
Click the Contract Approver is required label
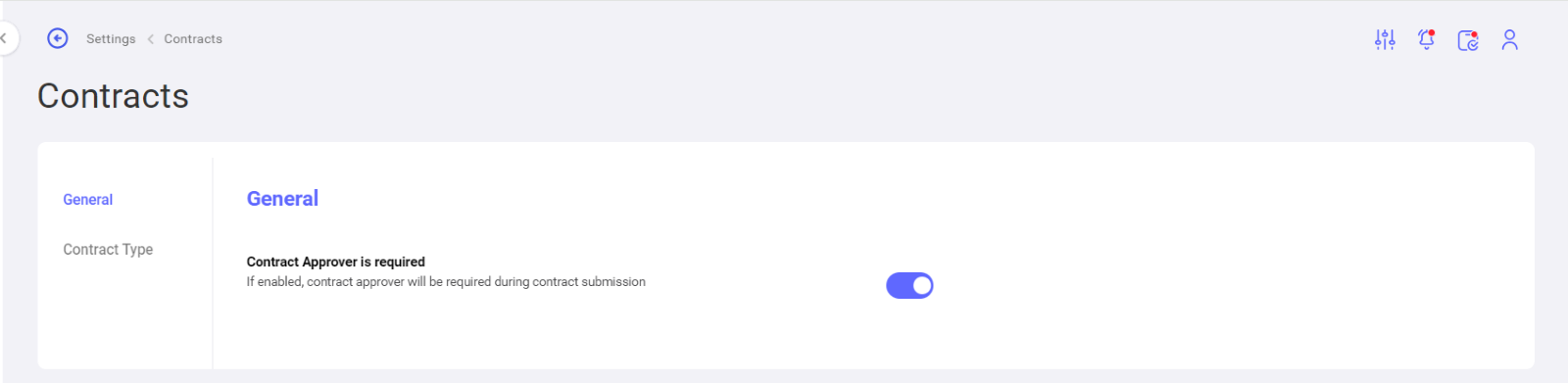(x=336, y=262)
